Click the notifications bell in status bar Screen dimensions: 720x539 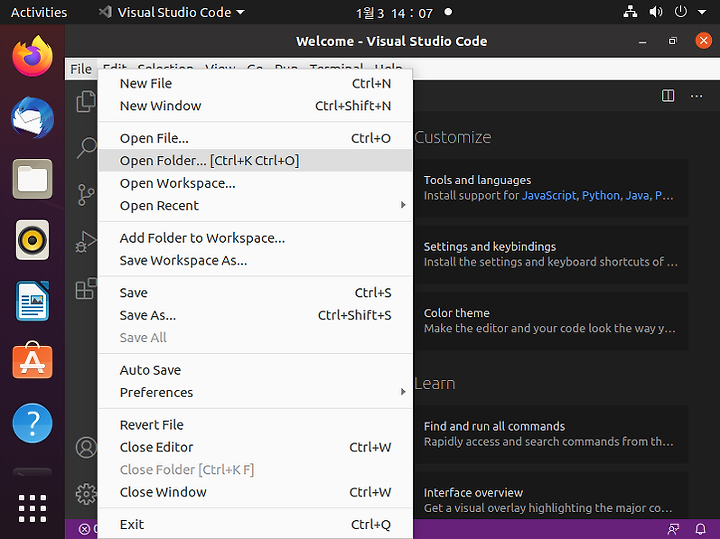[x=700, y=529]
